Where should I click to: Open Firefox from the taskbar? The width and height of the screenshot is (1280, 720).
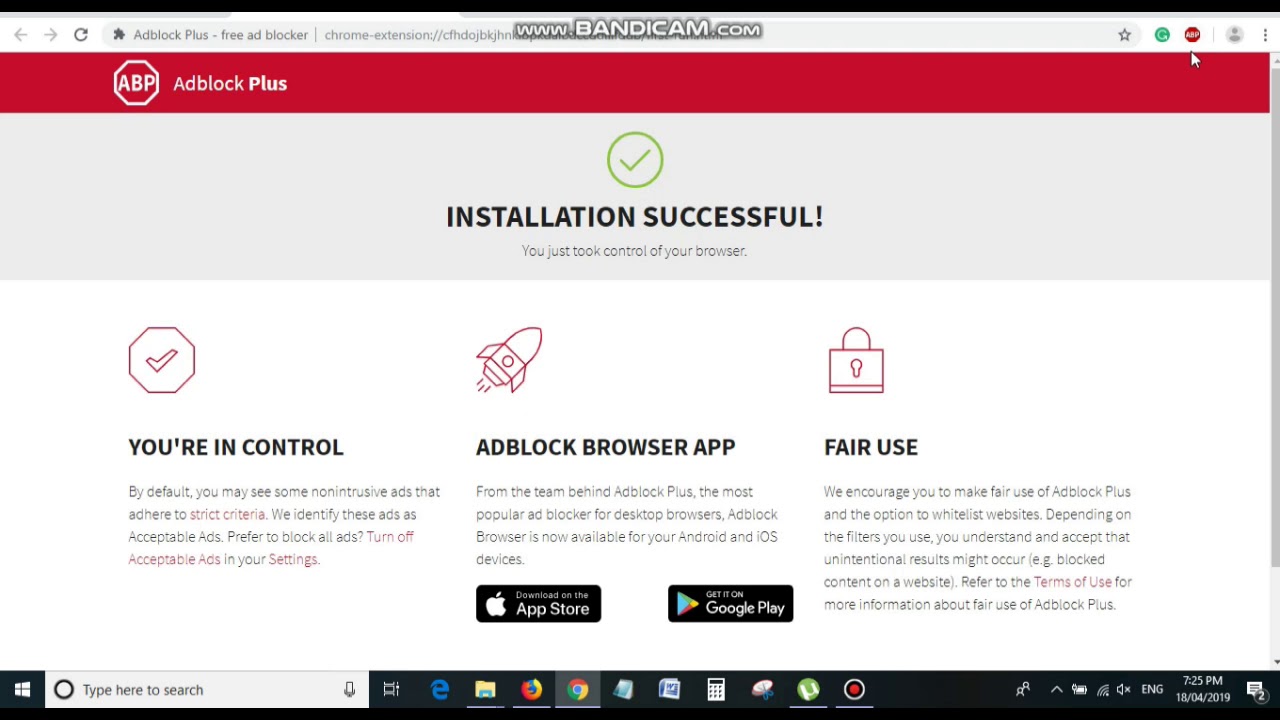point(531,690)
